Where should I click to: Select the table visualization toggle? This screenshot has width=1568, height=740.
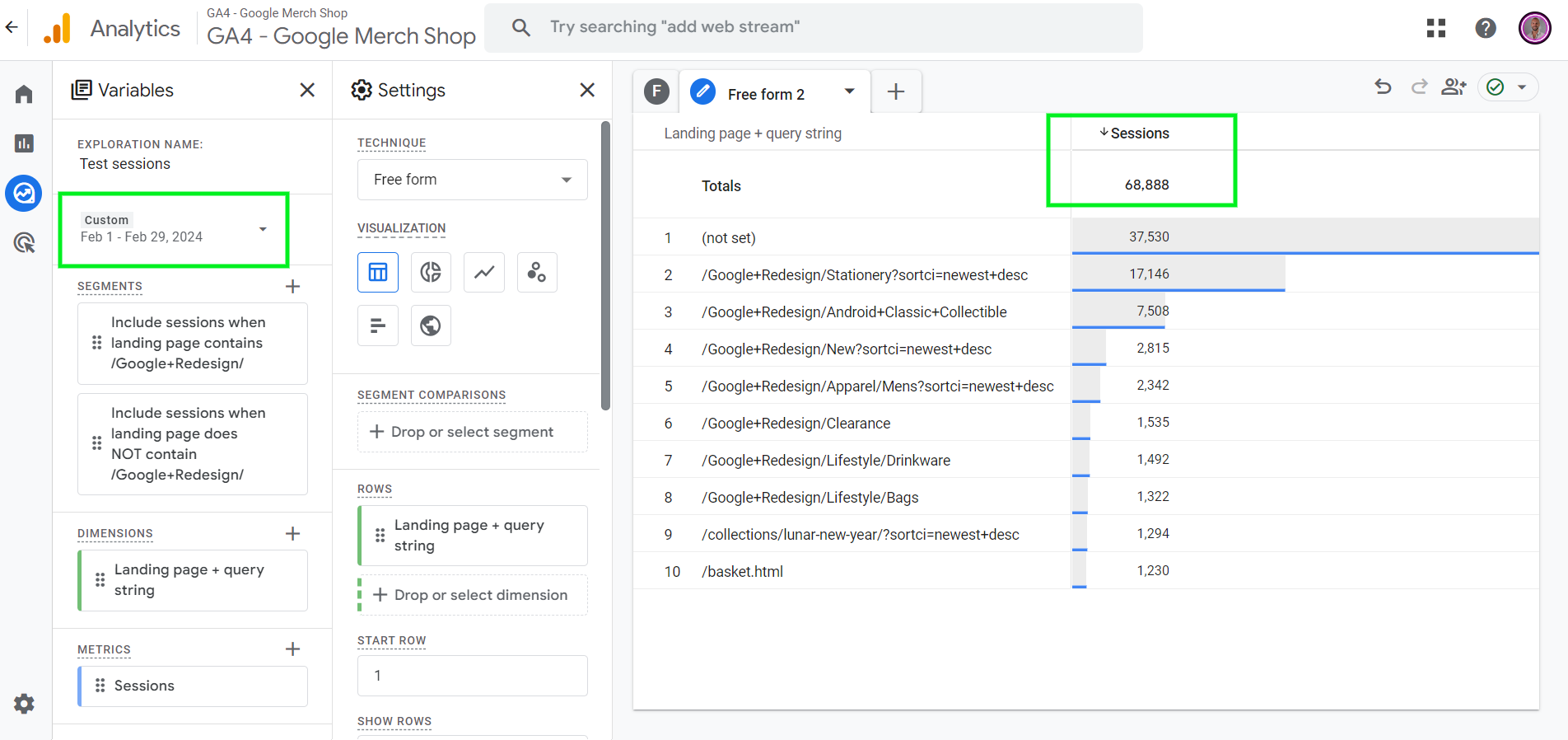click(x=378, y=272)
